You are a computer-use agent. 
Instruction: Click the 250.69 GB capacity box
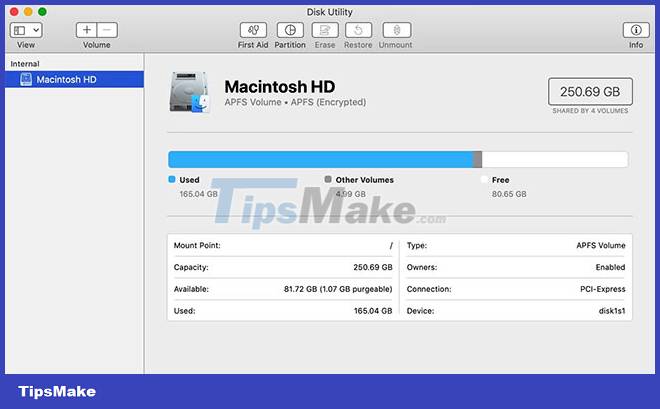(x=590, y=91)
